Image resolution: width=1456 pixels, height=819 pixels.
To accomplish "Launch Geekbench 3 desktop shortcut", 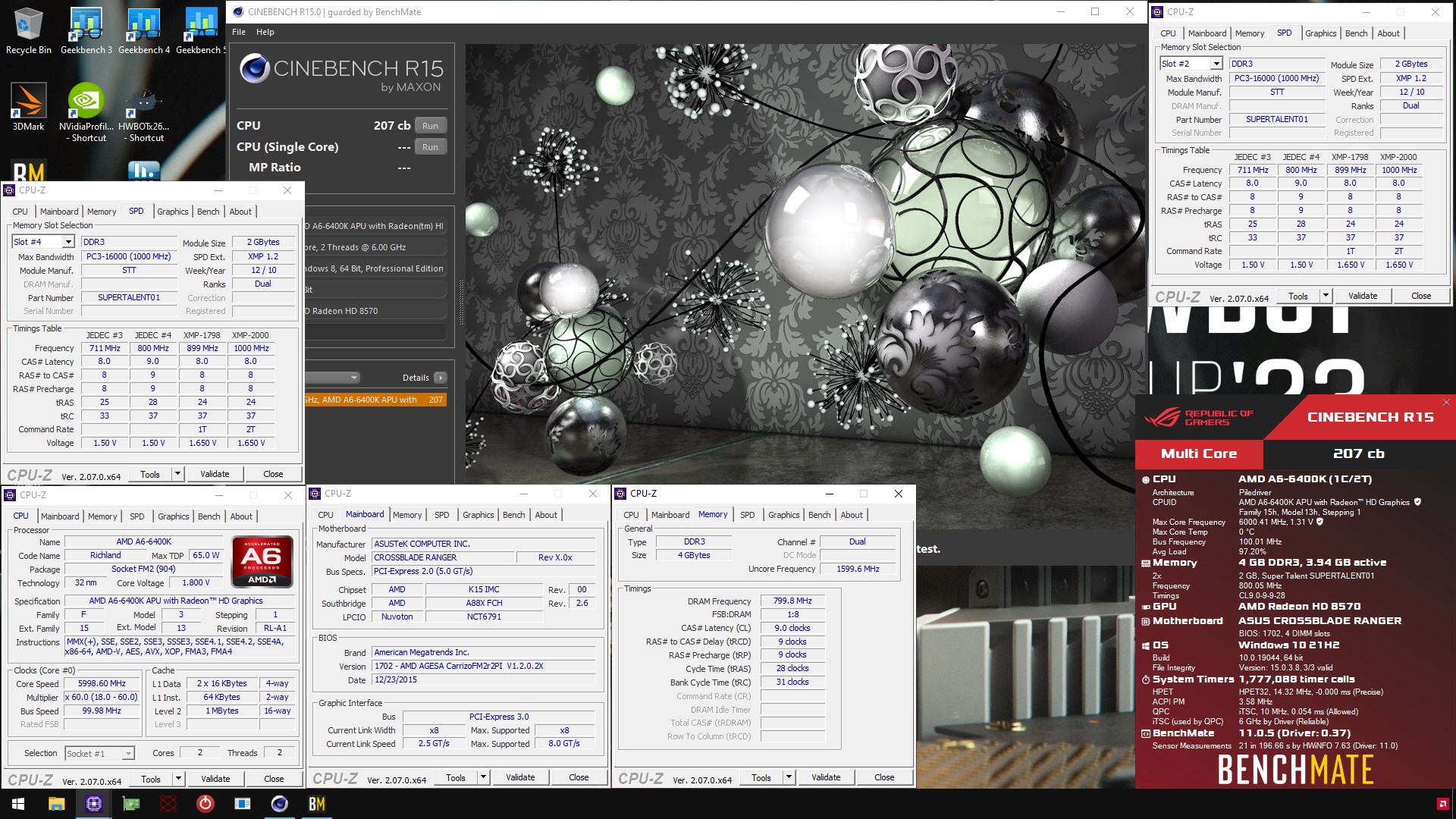I will (86, 30).
